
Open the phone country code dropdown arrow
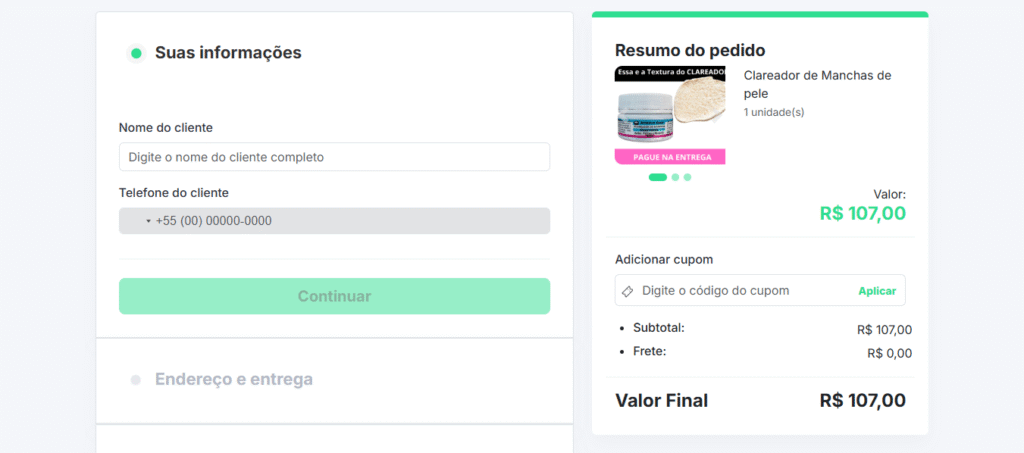pyautogui.click(x=148, y=221)
